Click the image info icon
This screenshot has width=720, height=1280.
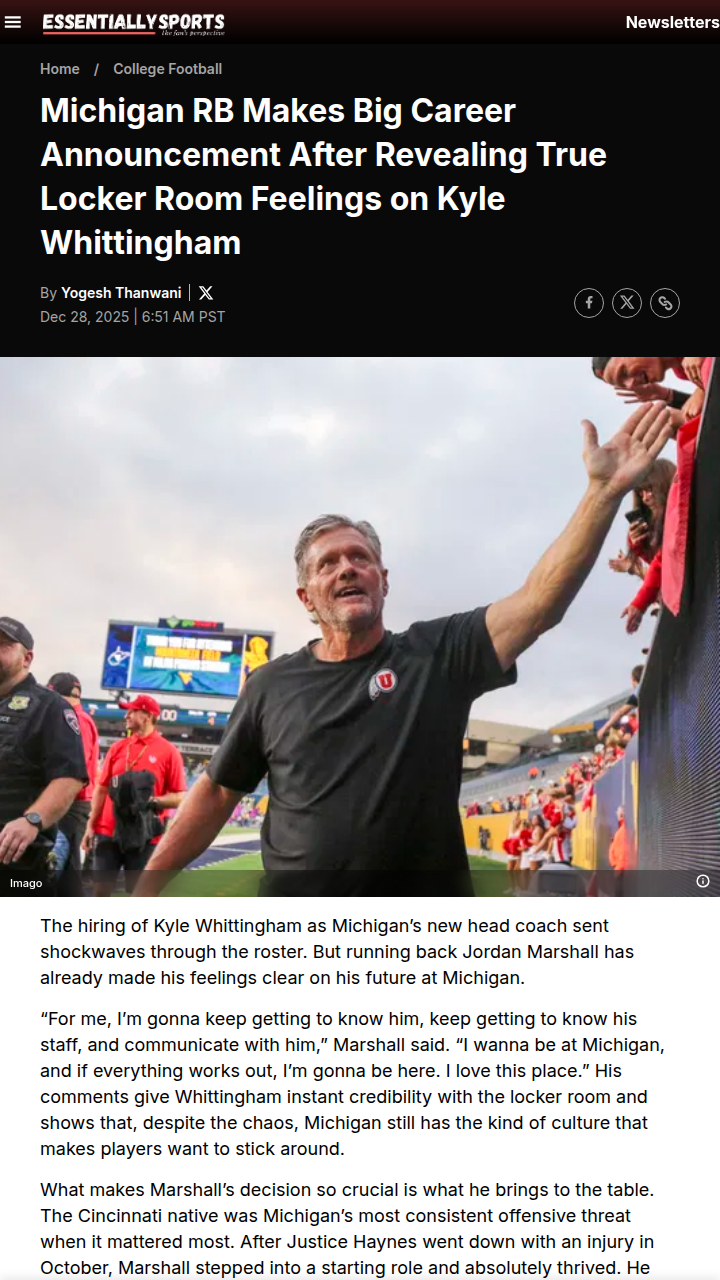tap(703, 881)
